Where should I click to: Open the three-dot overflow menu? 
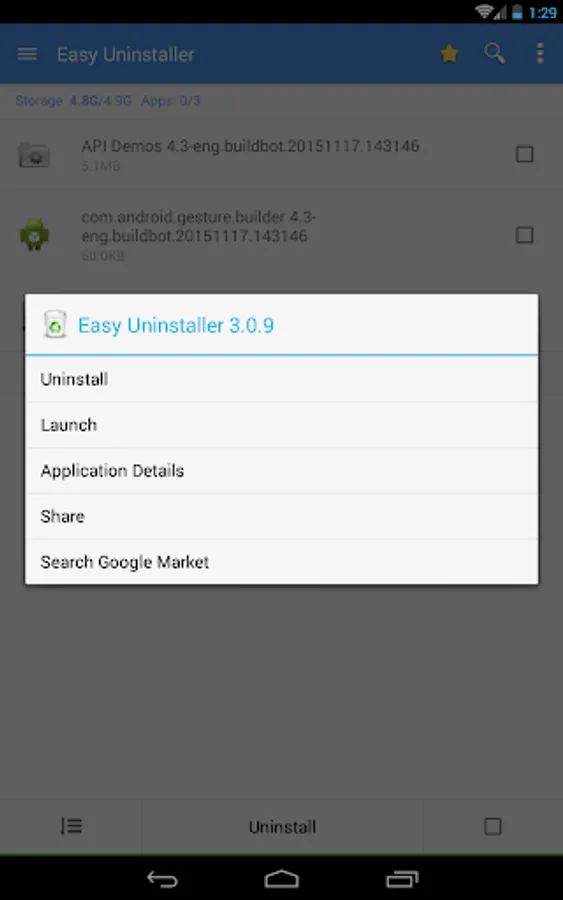[x=539, y=53]
